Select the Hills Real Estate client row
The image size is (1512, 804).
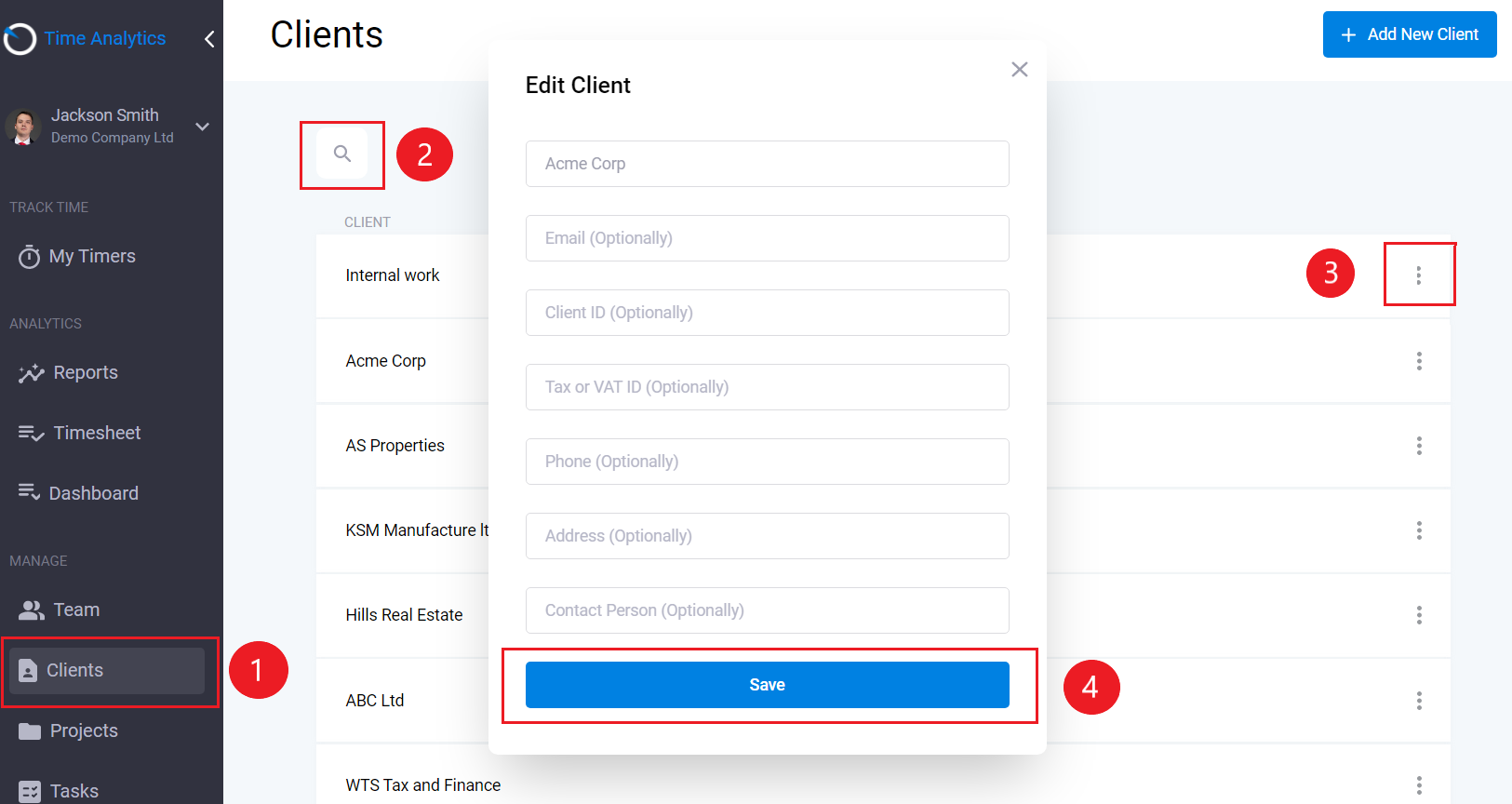click(x=883, y=615)
